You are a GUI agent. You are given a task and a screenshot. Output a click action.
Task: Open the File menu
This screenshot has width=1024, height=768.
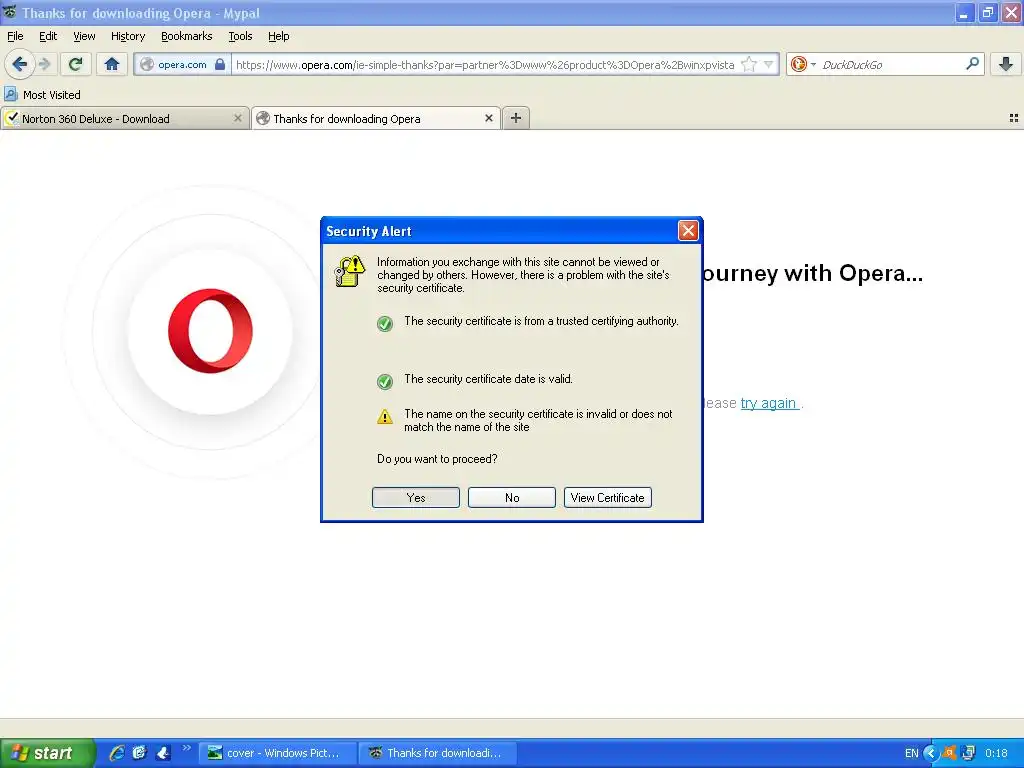click(x=15, y=36)
